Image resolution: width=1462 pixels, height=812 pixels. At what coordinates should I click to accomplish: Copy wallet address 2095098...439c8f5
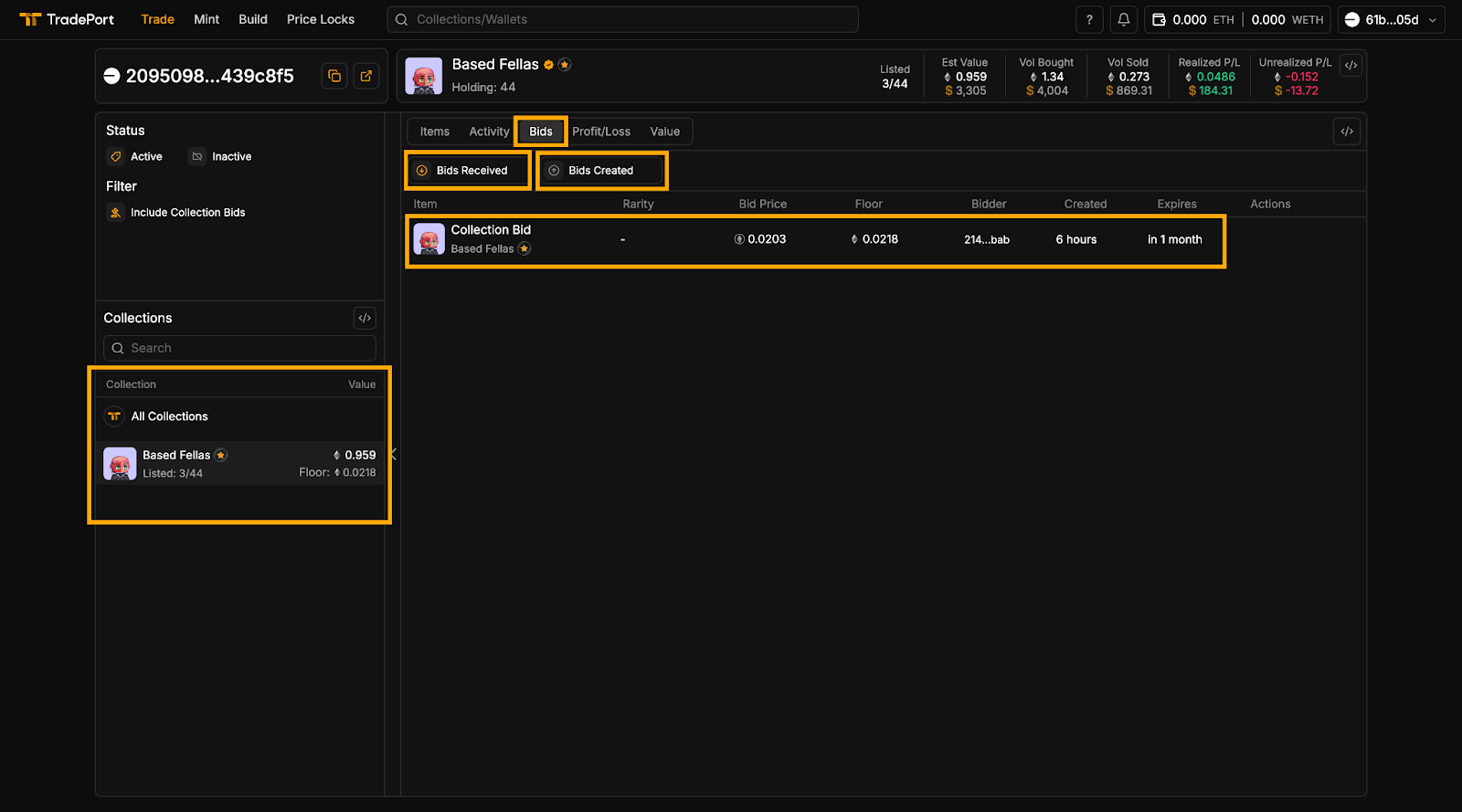[x=334, y=76]
